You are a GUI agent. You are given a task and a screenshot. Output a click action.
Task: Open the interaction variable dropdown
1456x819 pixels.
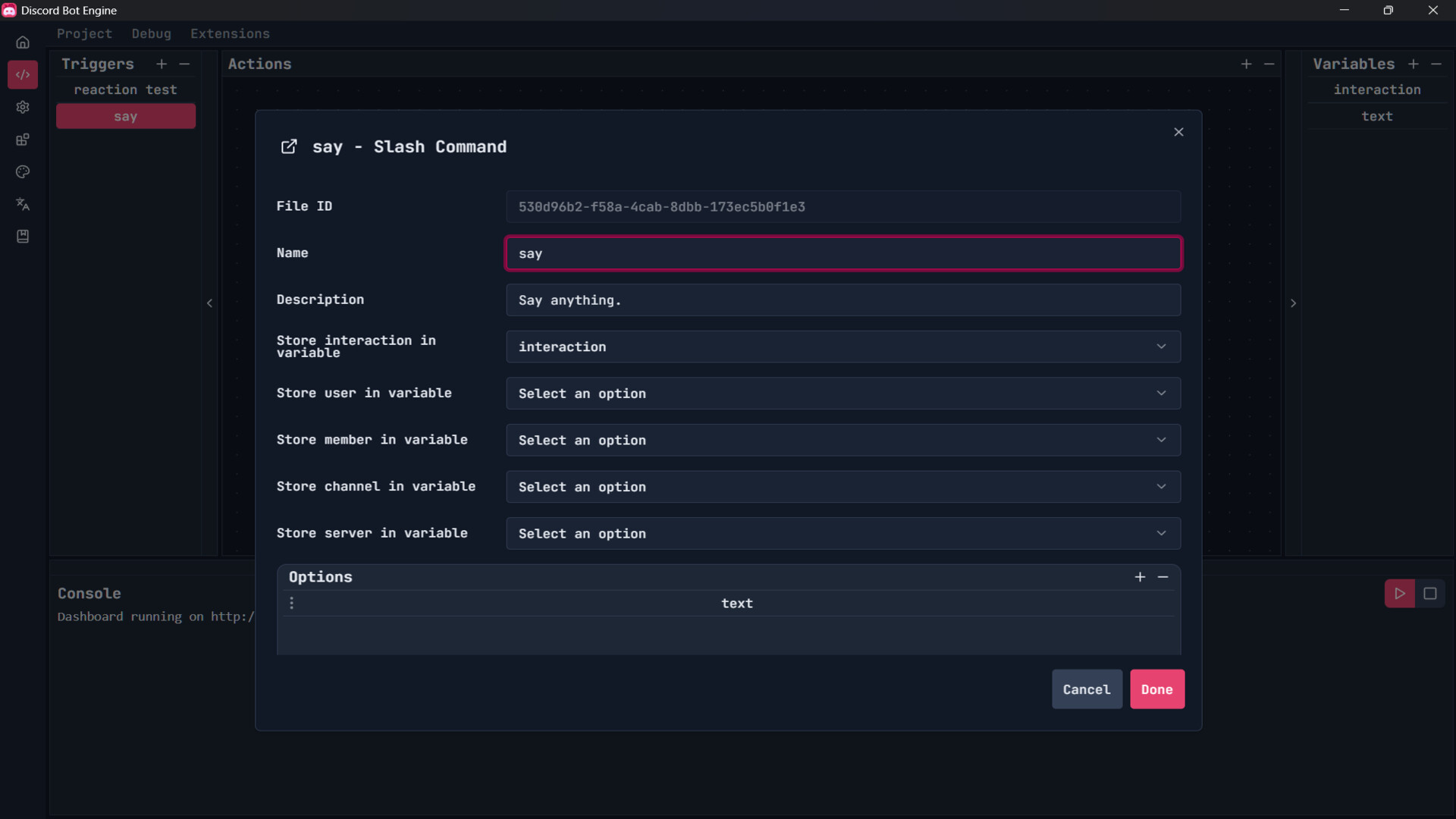(843, 347)
